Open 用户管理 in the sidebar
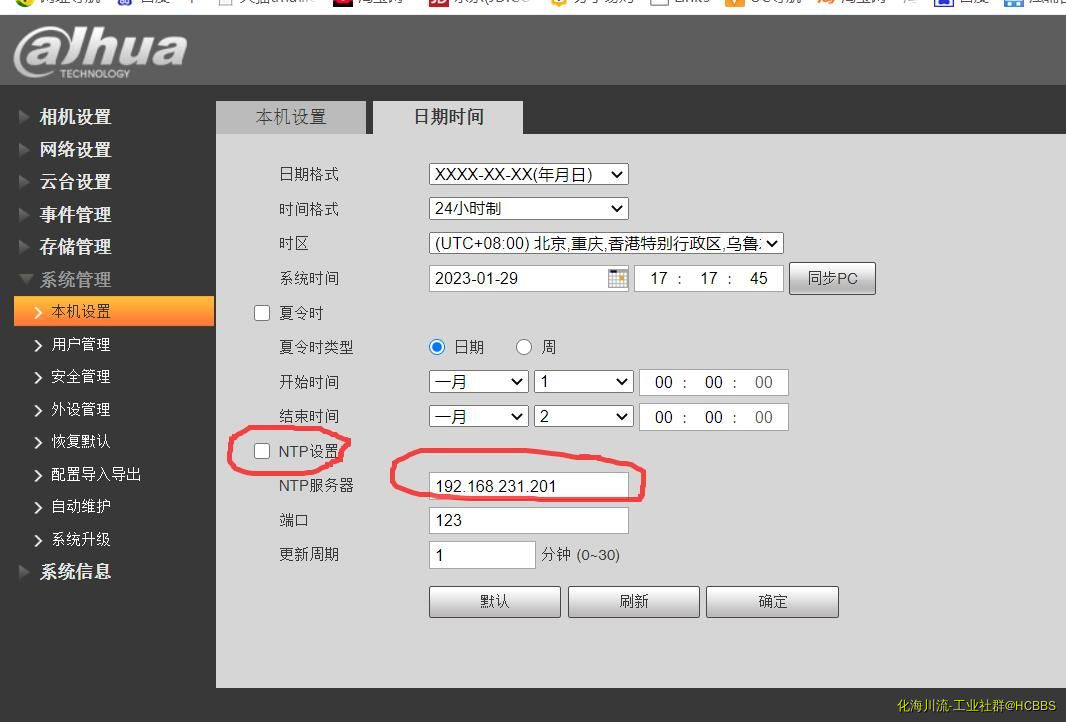Viewport: 1066px width, 722px height. (80, 345)
